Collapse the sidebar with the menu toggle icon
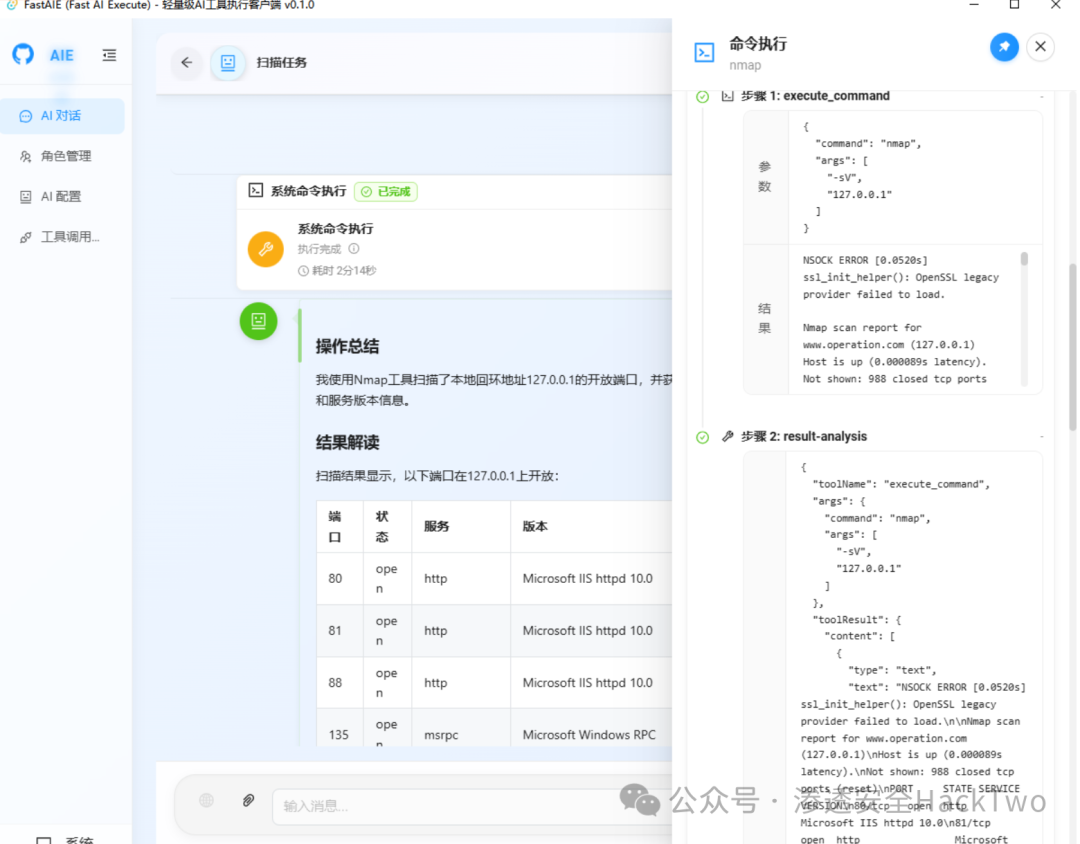Viewport: 1080px width, 844px height. coord(109,55)
